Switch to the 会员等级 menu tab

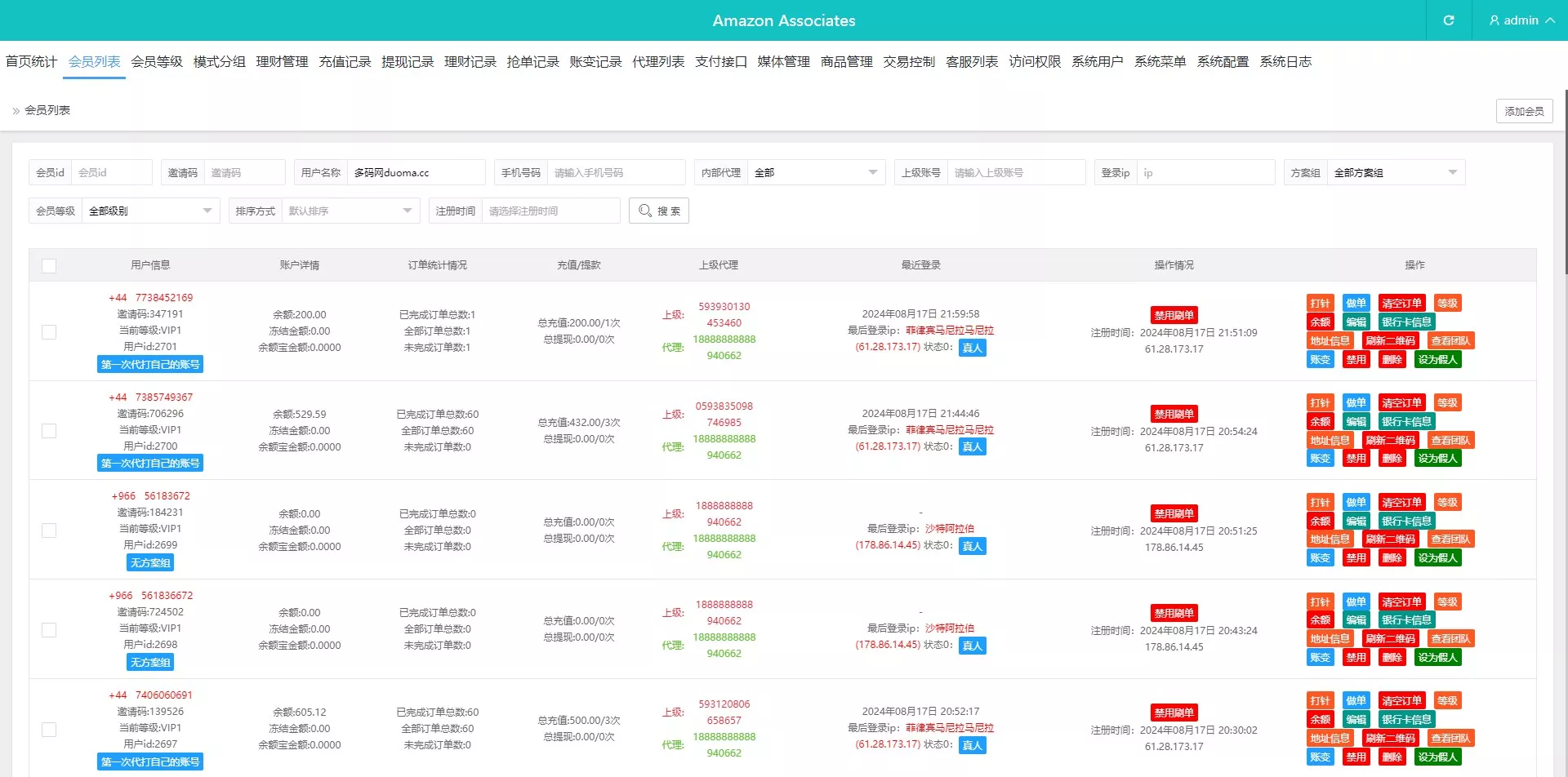coord(157,62)
